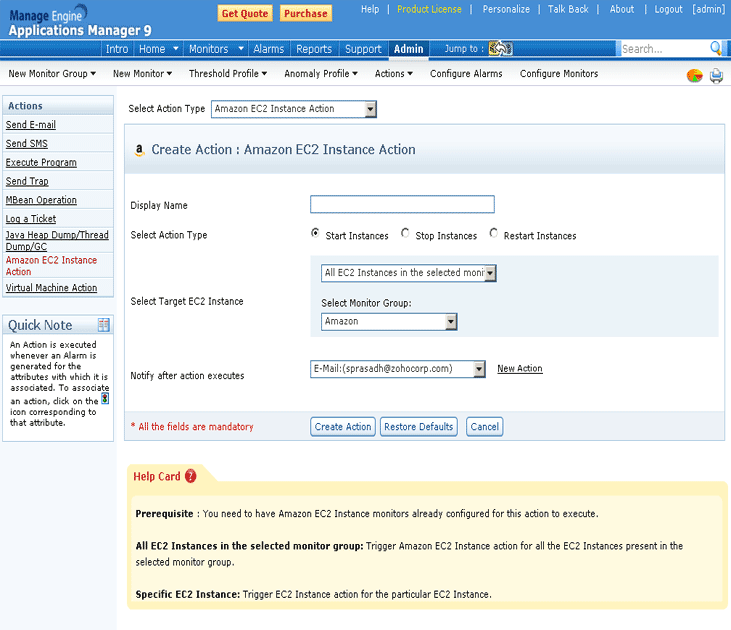Open the Personalize link

tap(506, 9)
